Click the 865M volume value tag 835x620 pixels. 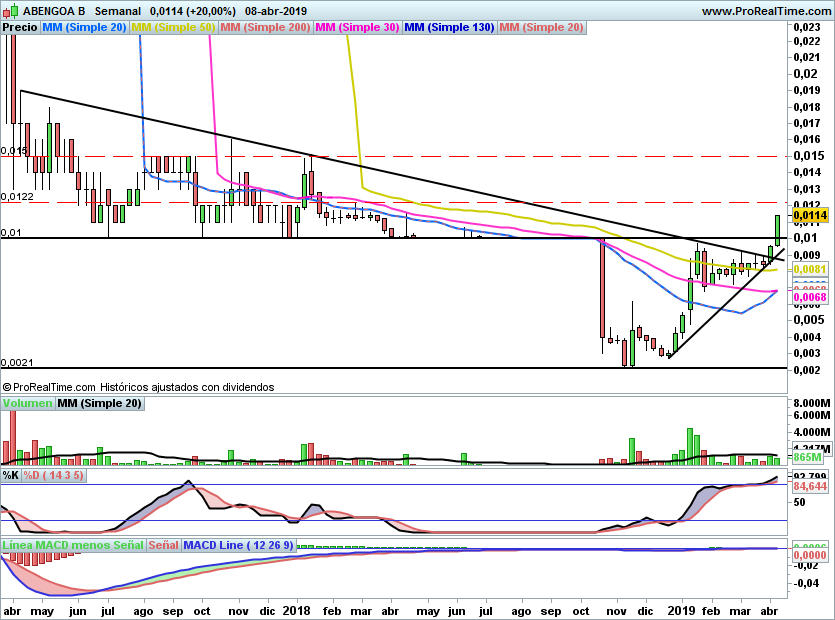pos(807,457)
